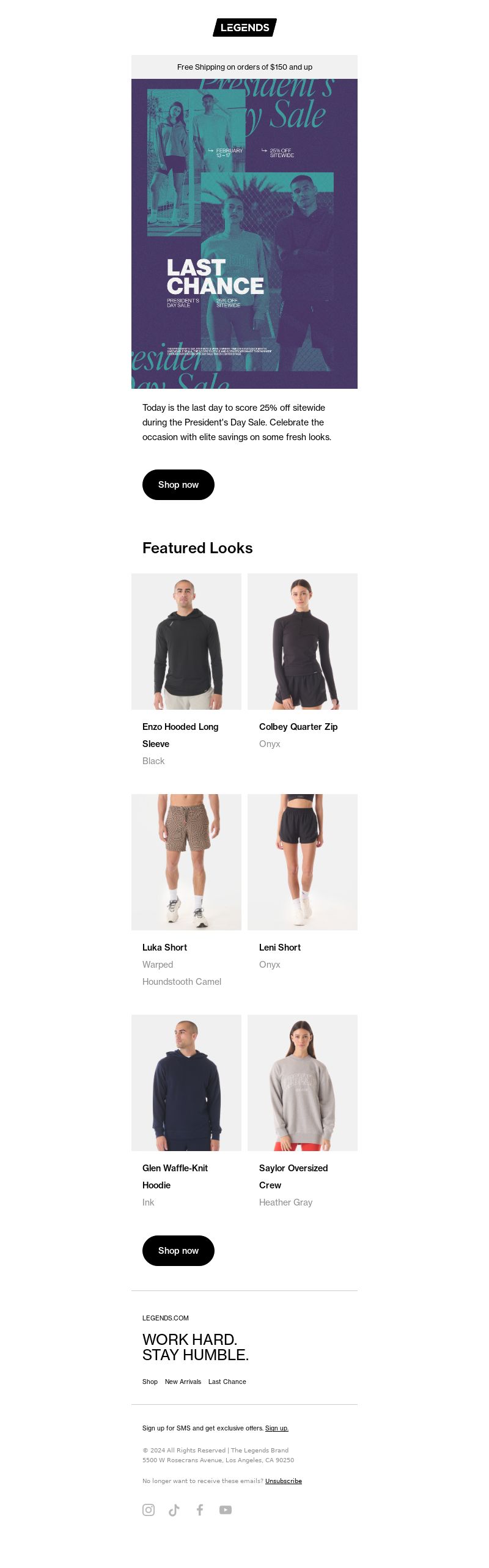Viewport: 489px width, 1568px height.
Task: Click the Unsubscribe link
Action: 284,1481
